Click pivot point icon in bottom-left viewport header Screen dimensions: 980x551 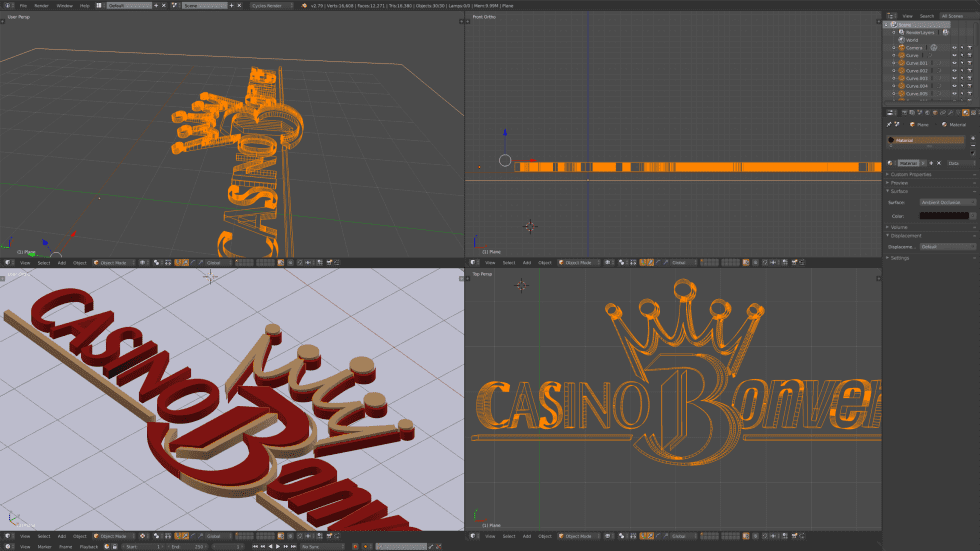(158, 536)
